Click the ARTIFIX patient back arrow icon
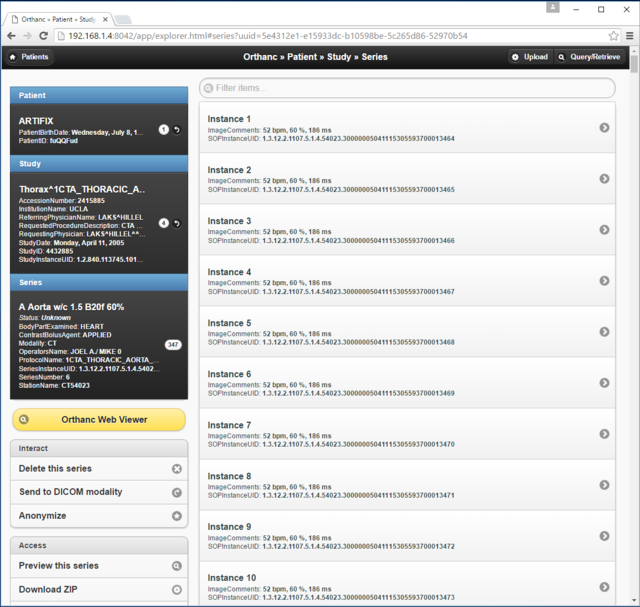Screen dimensions: 640x607 point(177,130)
